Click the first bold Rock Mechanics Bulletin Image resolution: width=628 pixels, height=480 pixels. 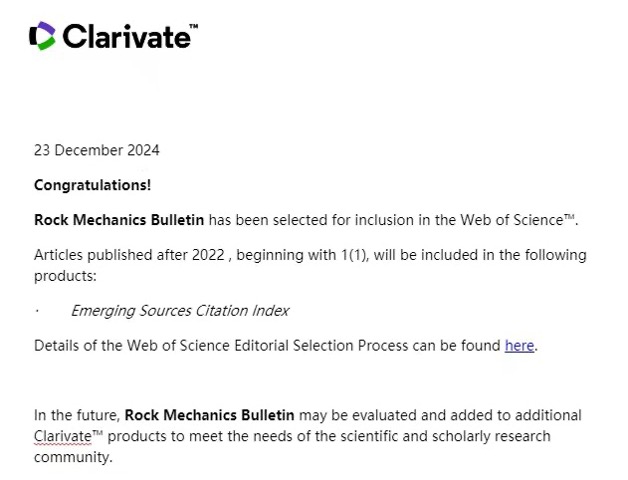point(119,220)
